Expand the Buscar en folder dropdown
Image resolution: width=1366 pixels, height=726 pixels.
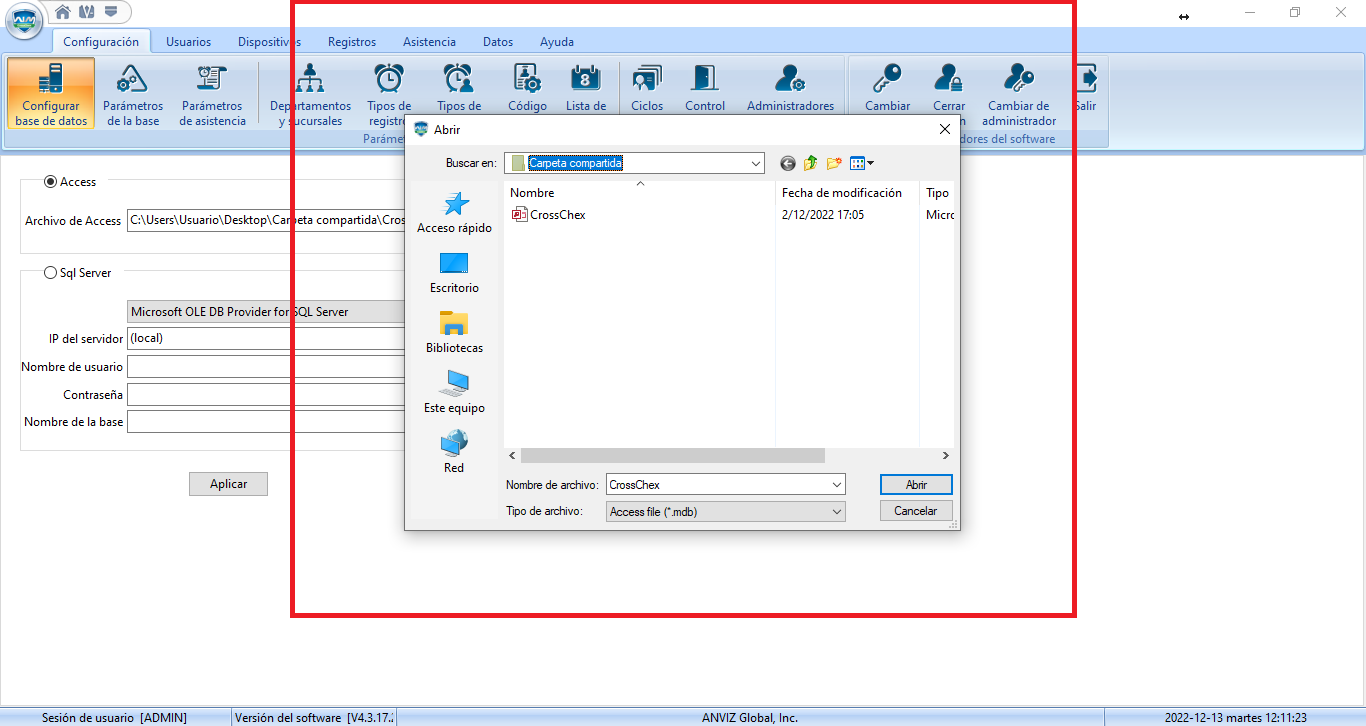pos(755,163)
